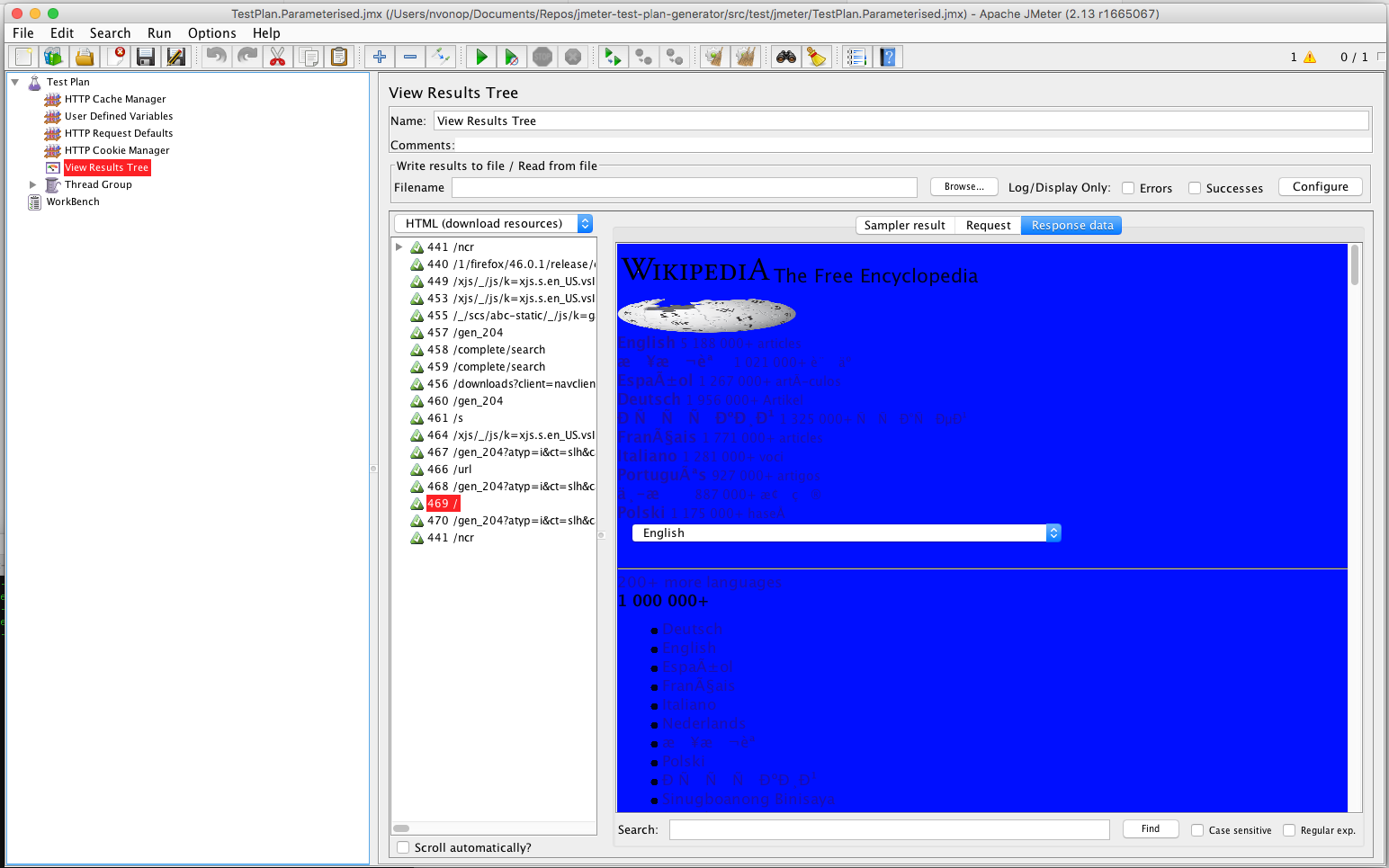Click the Toggle enable/disable icon

pos(441,57)
